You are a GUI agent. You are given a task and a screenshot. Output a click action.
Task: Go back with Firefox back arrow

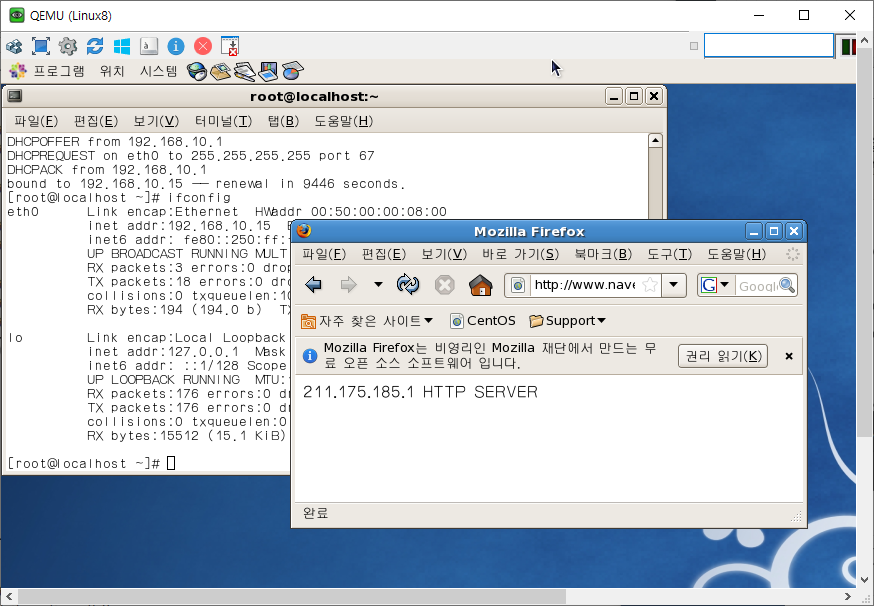click(314, 285)
